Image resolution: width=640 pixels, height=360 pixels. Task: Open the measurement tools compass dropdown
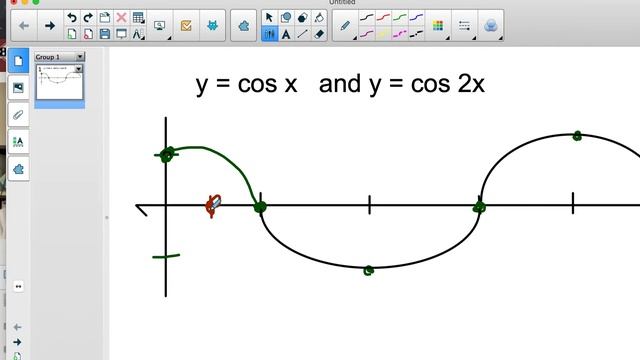(x=138, y=34)
